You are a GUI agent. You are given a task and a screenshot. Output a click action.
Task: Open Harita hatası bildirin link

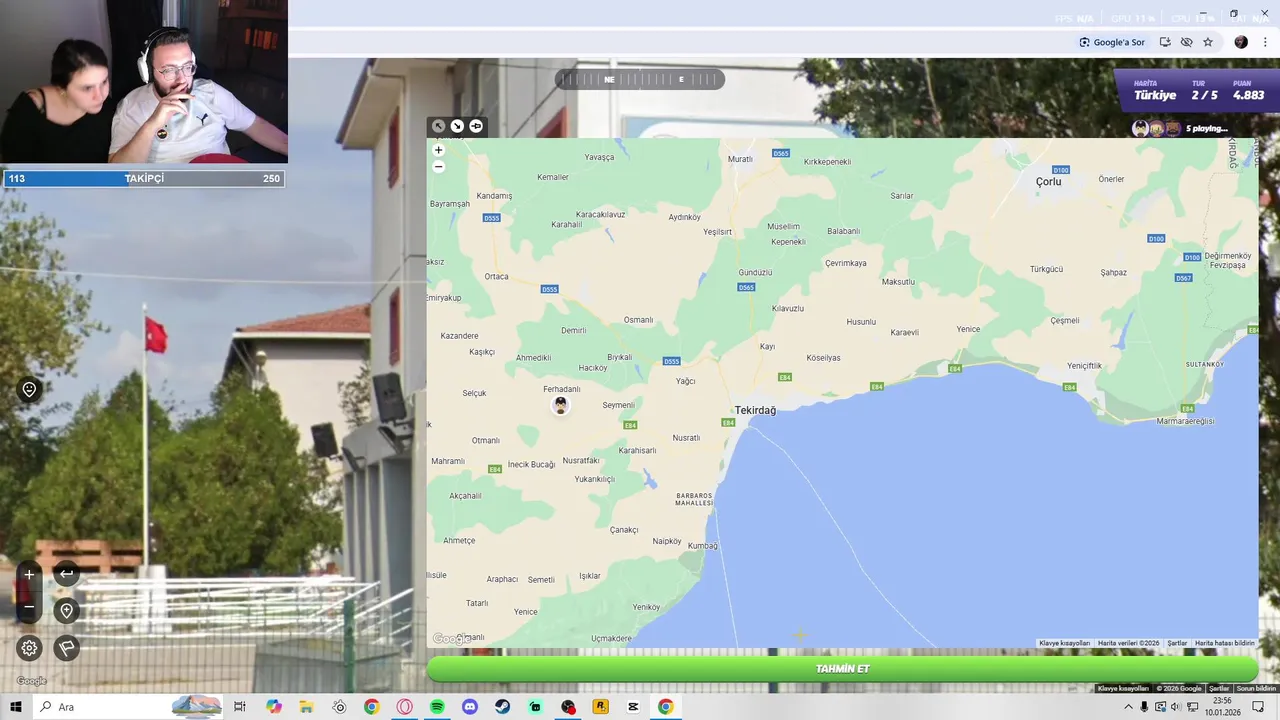pyautogui.click(x=1224, y=643)
